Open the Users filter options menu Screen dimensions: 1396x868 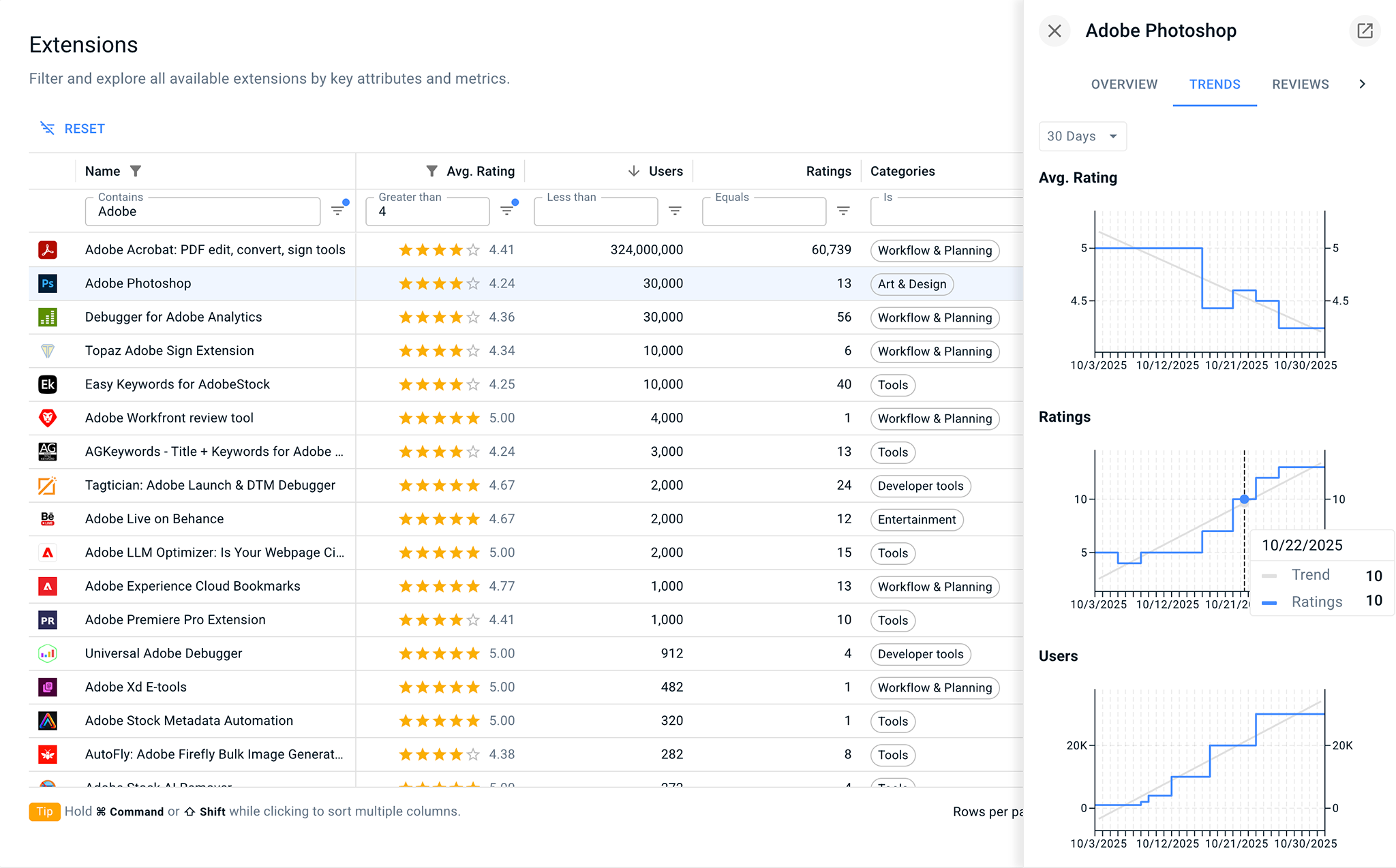click(675, 211)
